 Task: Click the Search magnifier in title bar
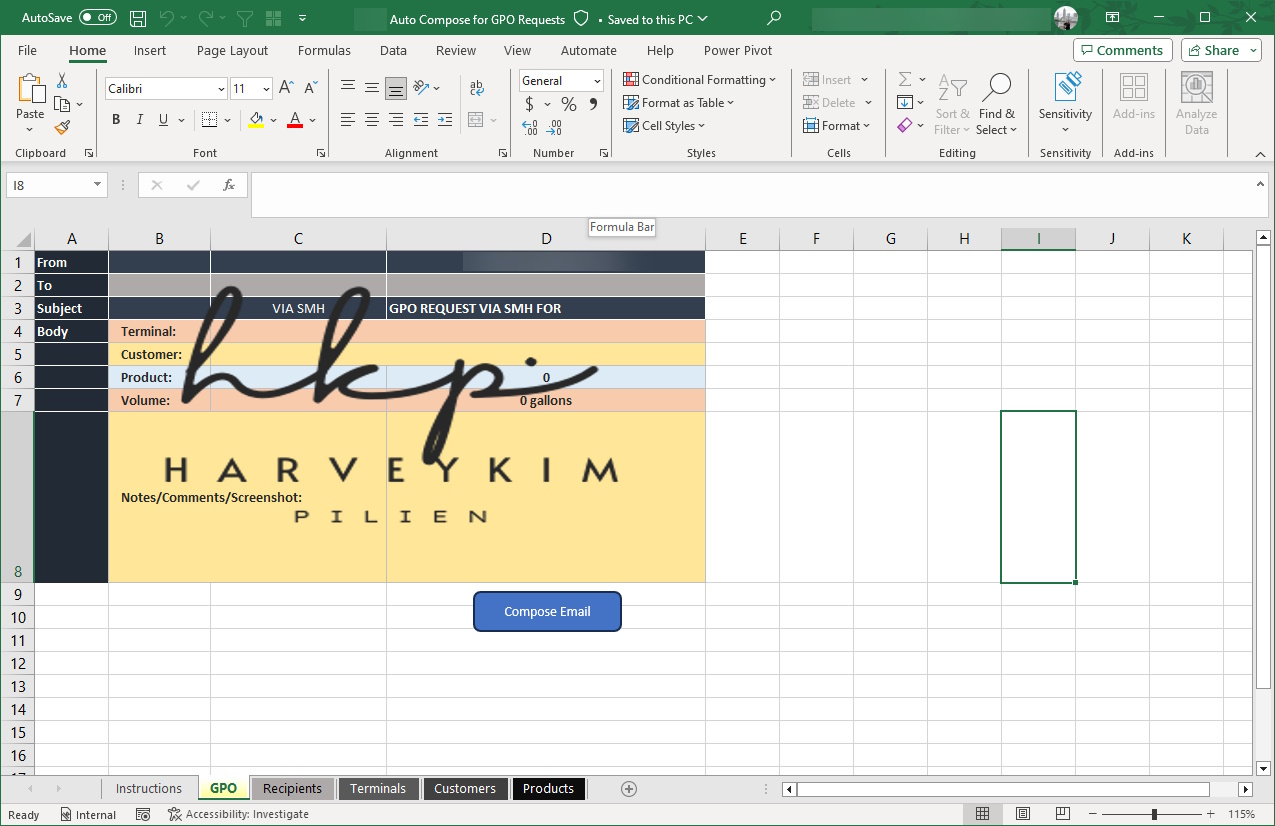[774, 18]
